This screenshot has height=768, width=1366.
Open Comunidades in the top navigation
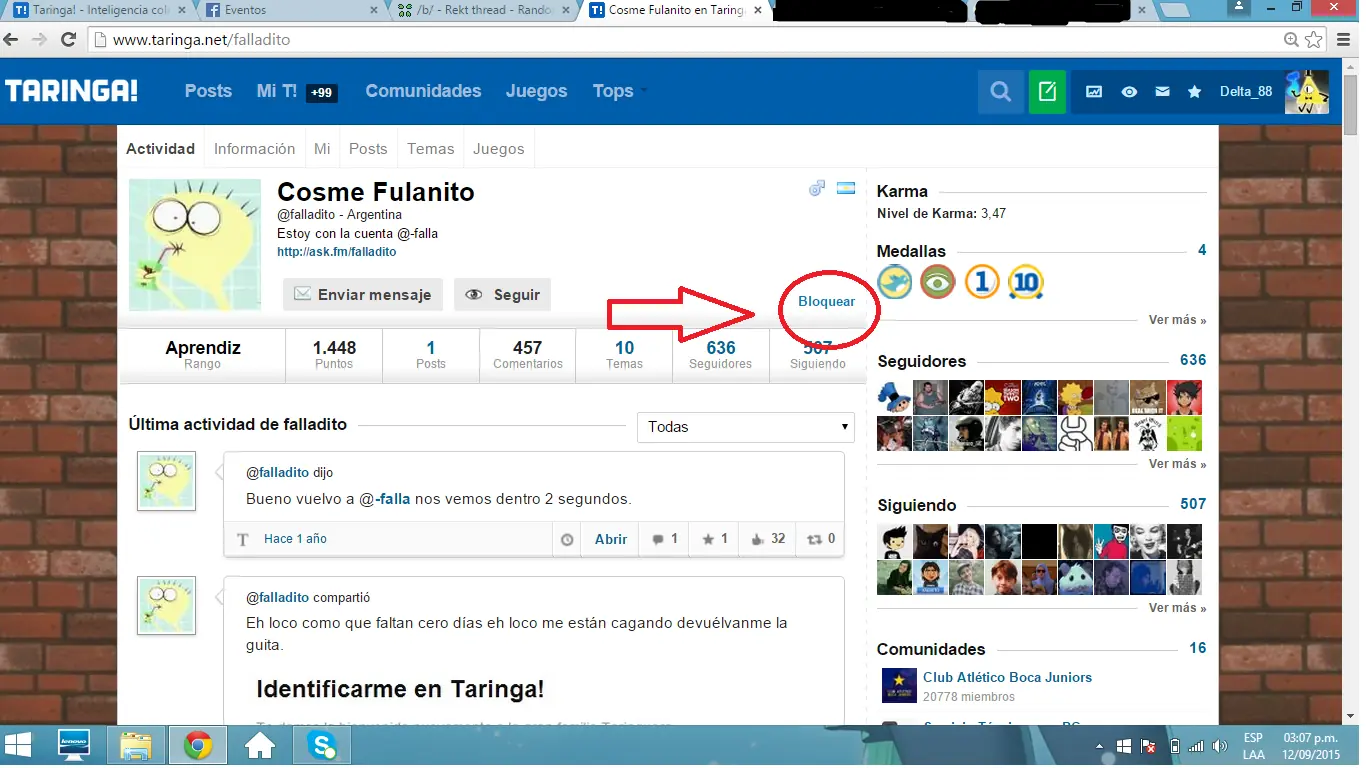(x=423, y=91)
